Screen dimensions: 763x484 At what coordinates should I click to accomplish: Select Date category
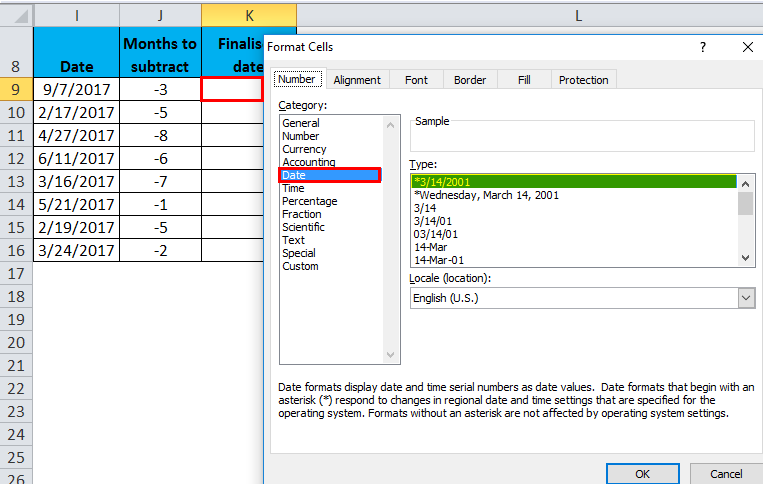330,175
